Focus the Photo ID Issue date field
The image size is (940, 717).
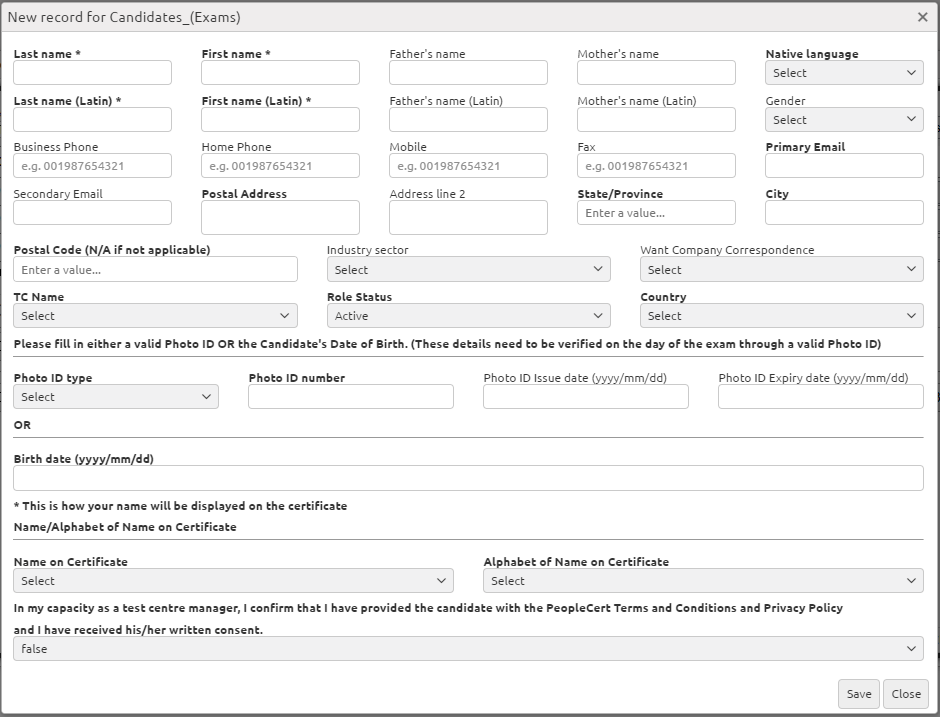586,396
